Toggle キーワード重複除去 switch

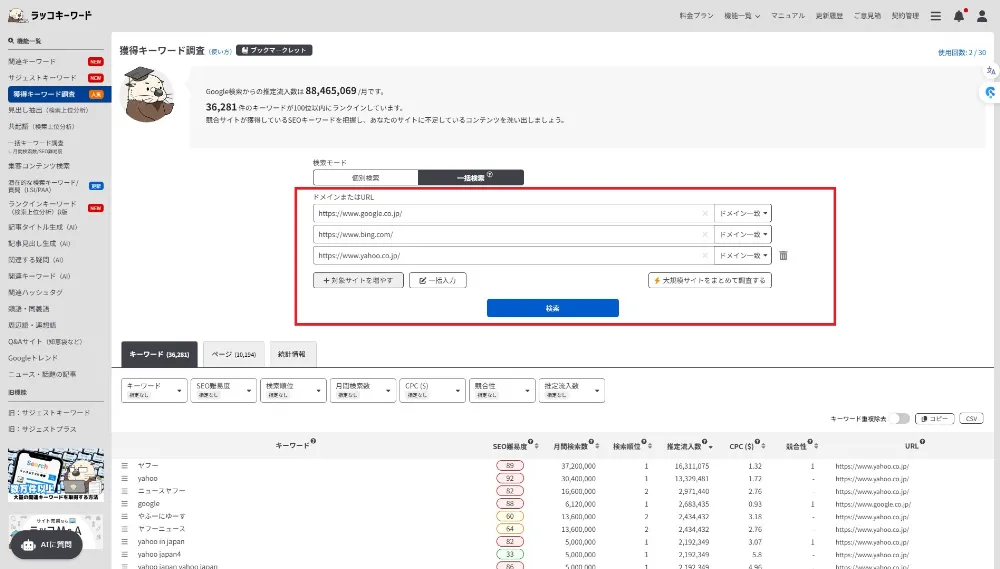tap(901, 418)
